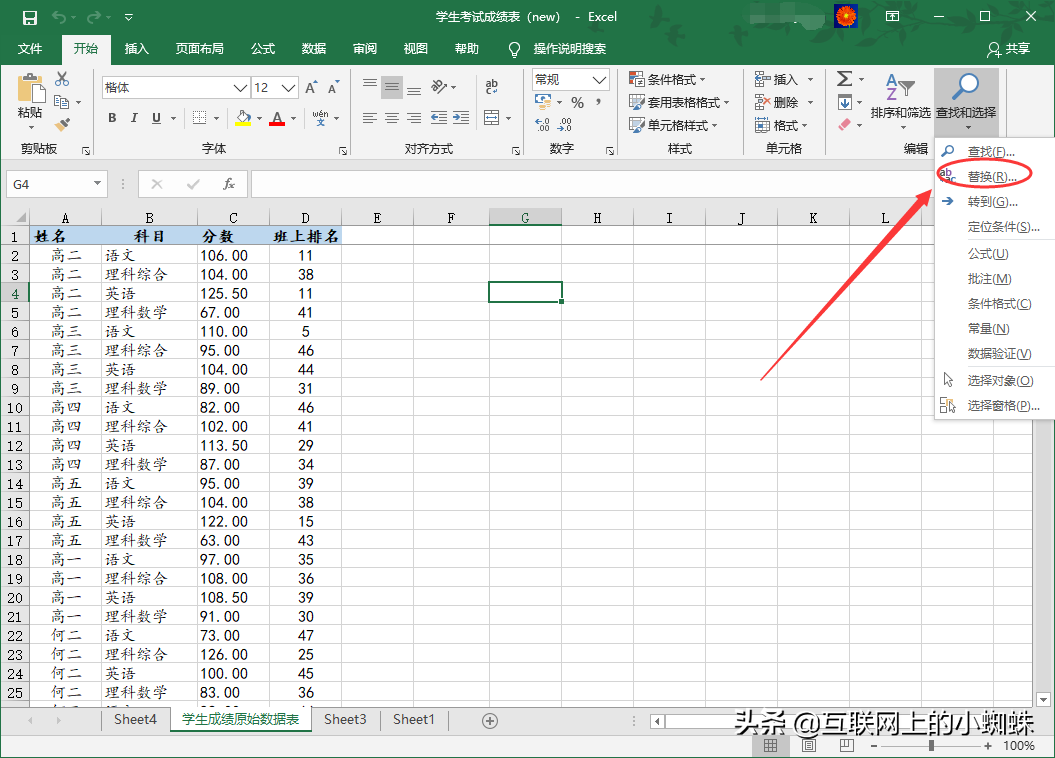Apply yellow fill color bucket
This screenshot has width=1055, height=758.
(244, 118)
